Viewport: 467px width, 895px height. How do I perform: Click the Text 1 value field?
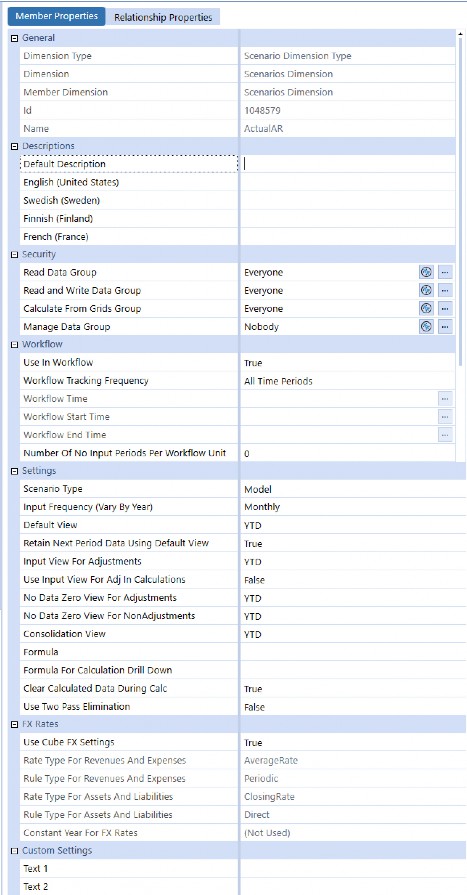coord(353,869)
